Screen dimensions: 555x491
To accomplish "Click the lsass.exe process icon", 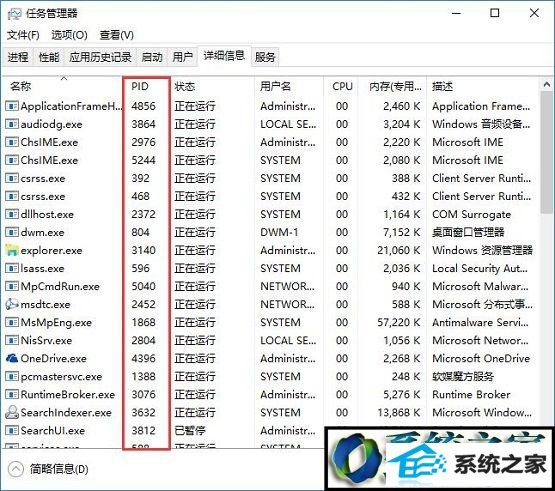I will pyautogui.click(x=12, y=268).
